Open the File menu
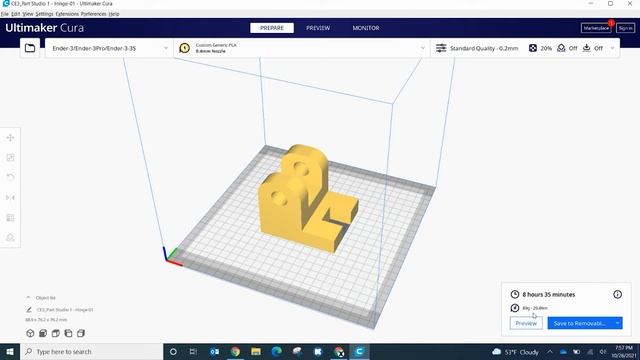 pyautogui.click(x=4, y=14)
